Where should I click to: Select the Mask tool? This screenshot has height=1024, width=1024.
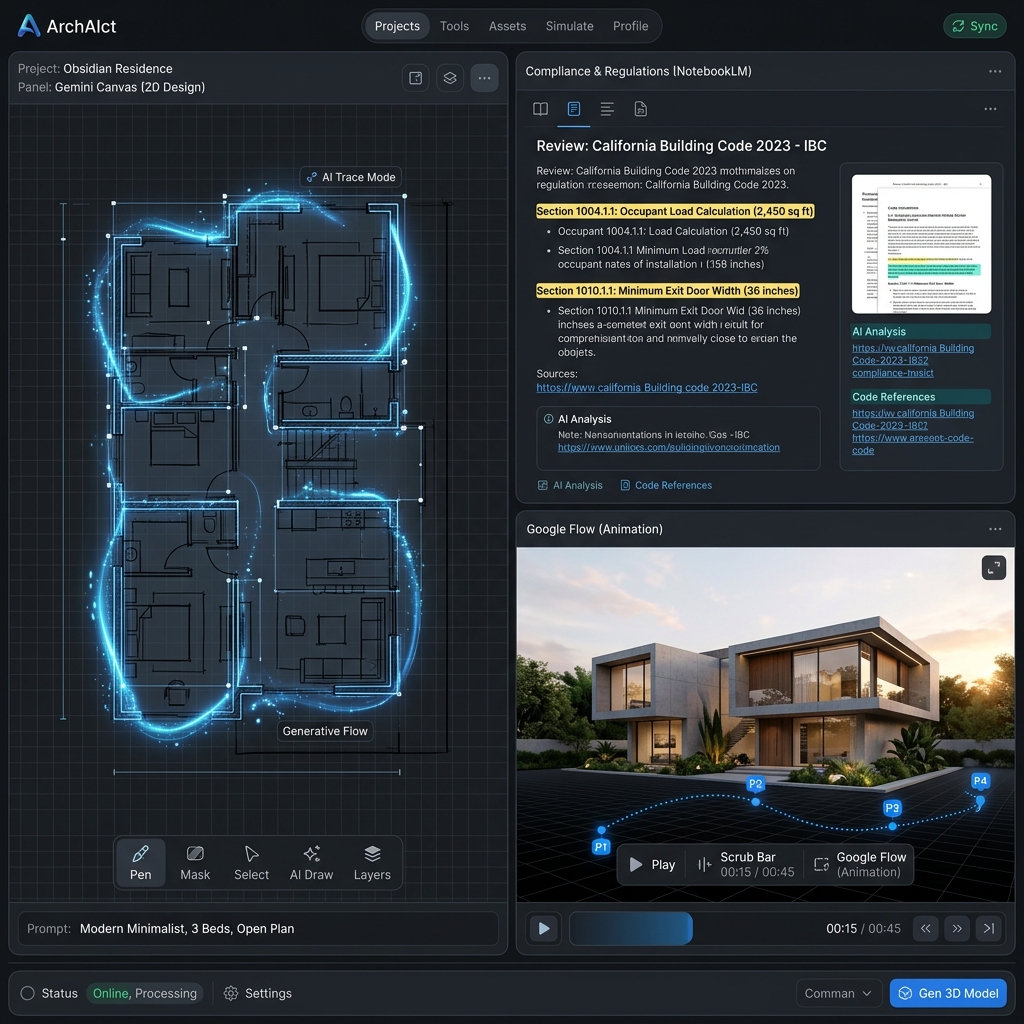195,863
